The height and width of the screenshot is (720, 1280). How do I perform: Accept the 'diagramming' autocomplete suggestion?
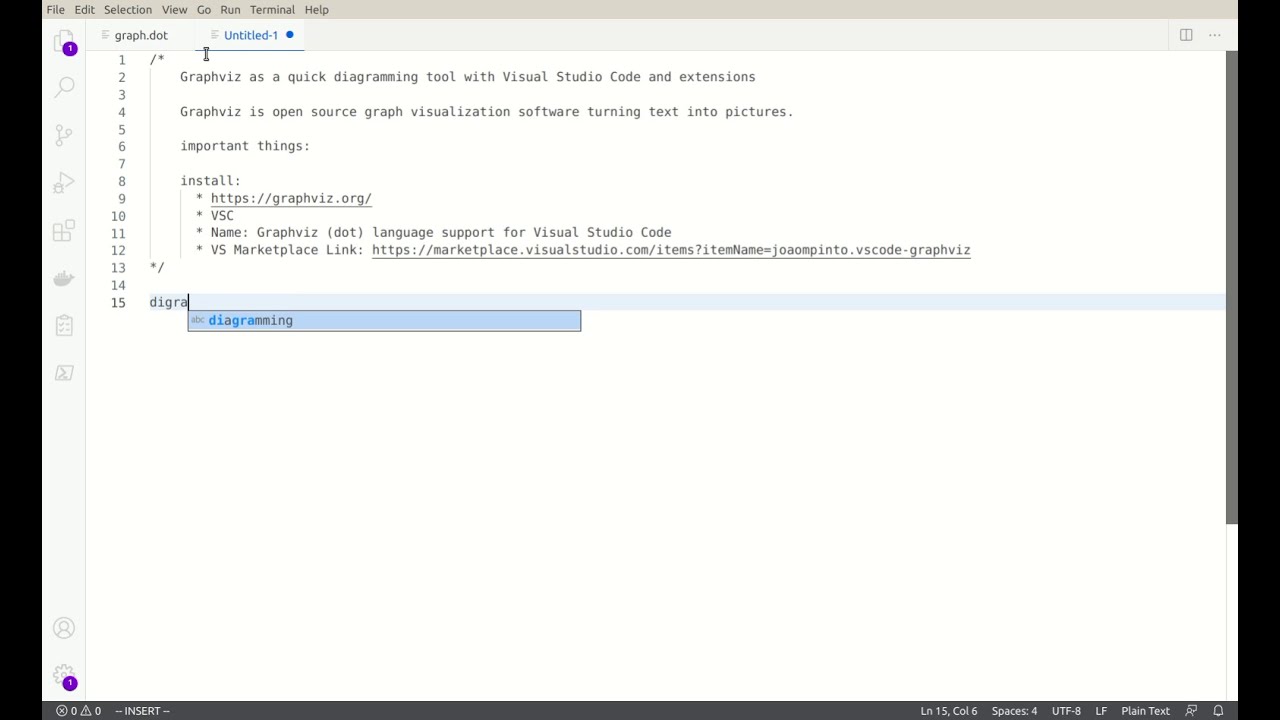coord(384,320)
